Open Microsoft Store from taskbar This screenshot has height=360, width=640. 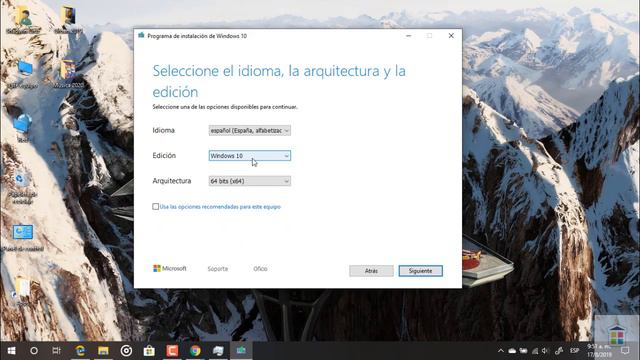coord(149,351)
